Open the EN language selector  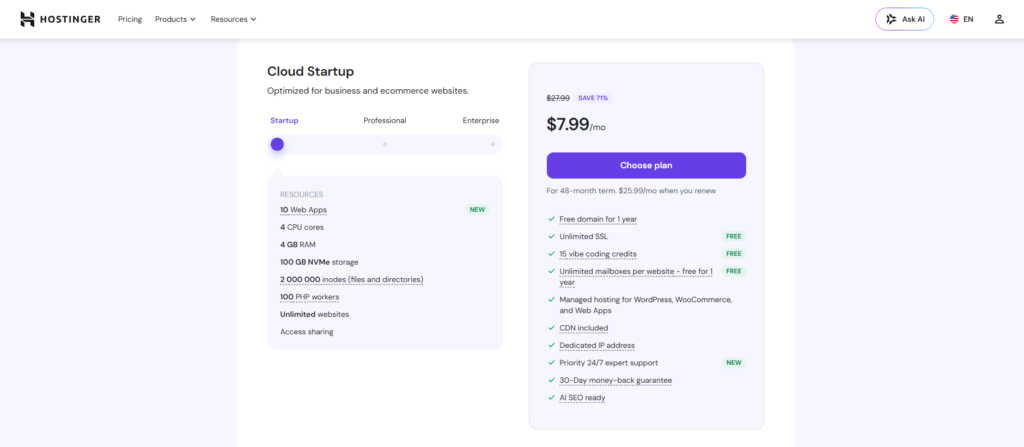(x=961, y=19)
